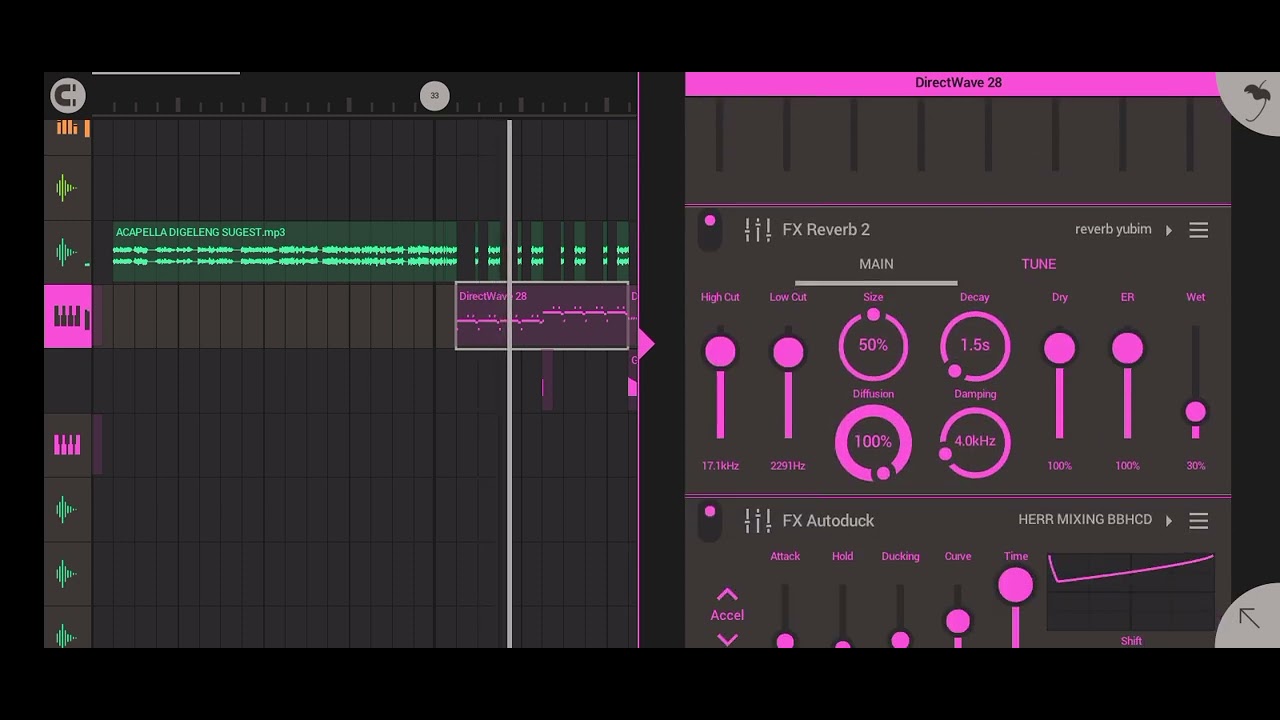This screenshot has height=720, width=1280.
Task: Click the DirectWave 28 title bar
Action: pyautogui.click(x=958, y=83)
